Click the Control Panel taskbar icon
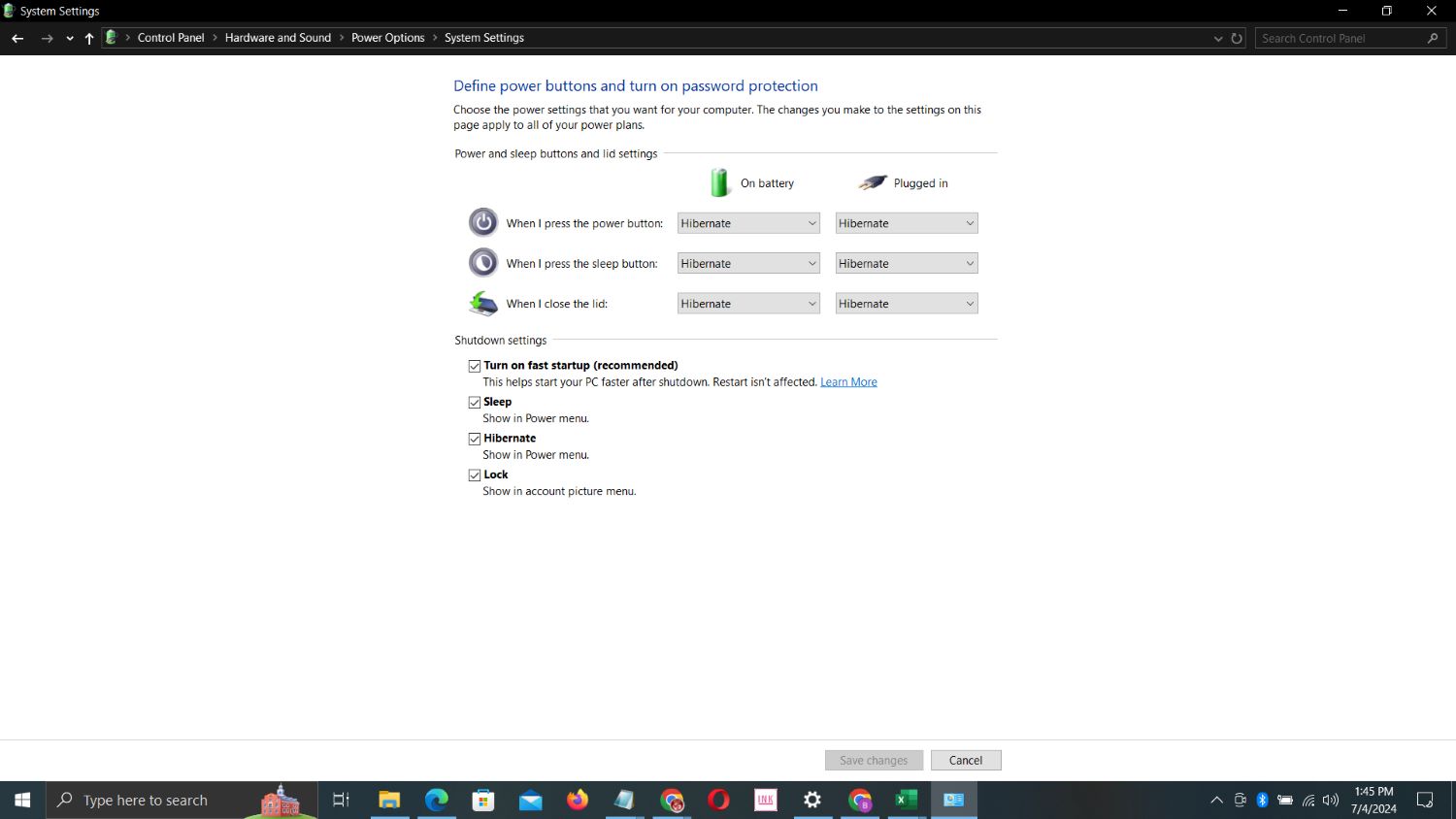Image resolution: width=1456 pixels, height=819 pixels. tap(953, 800)
